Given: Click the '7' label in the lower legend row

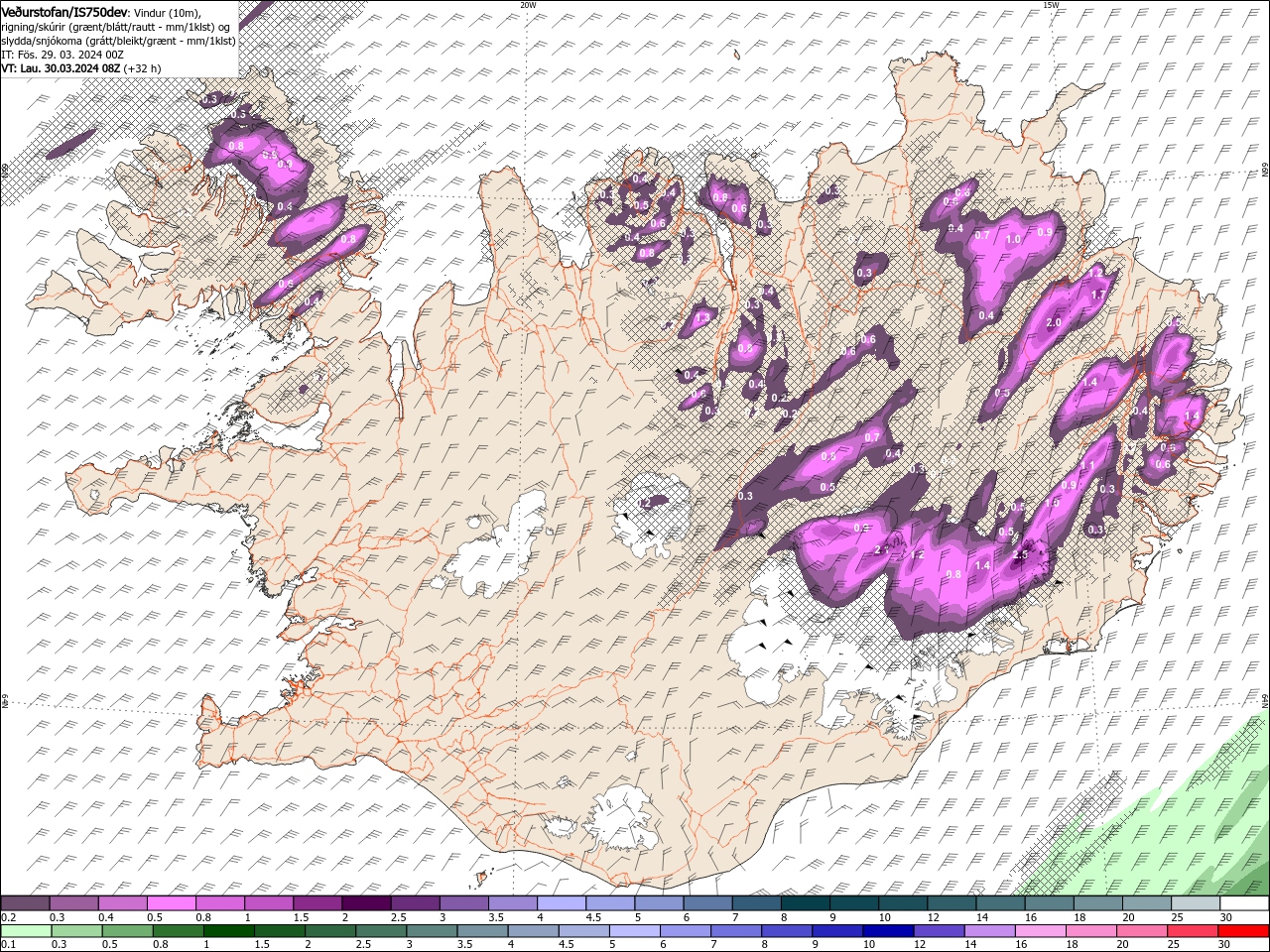Looking at the screenshot, I should [714, 945].
